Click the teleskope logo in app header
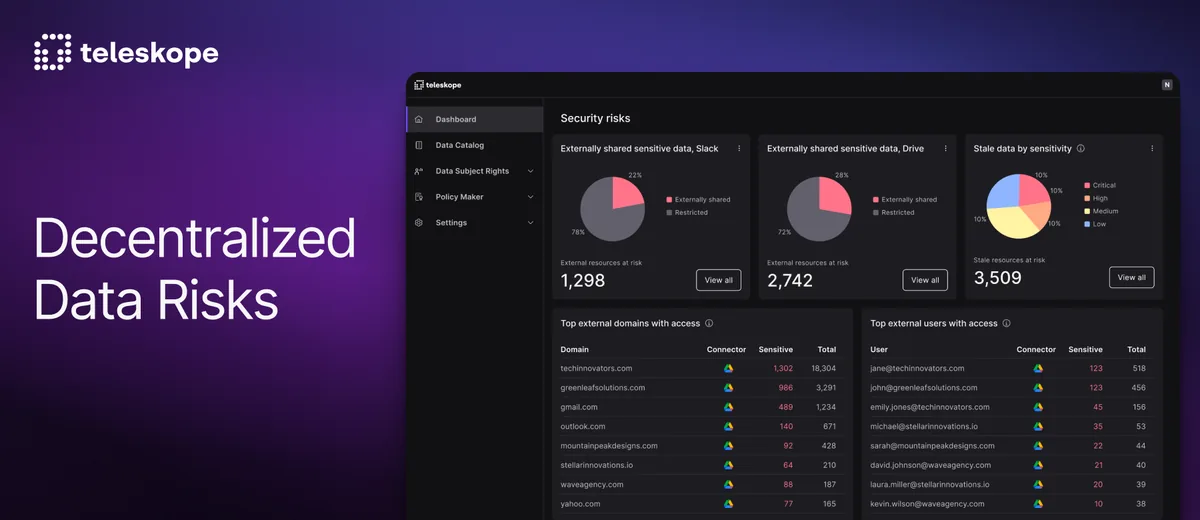The width and height of the screenshot is (1200, 520). (437, 85)
